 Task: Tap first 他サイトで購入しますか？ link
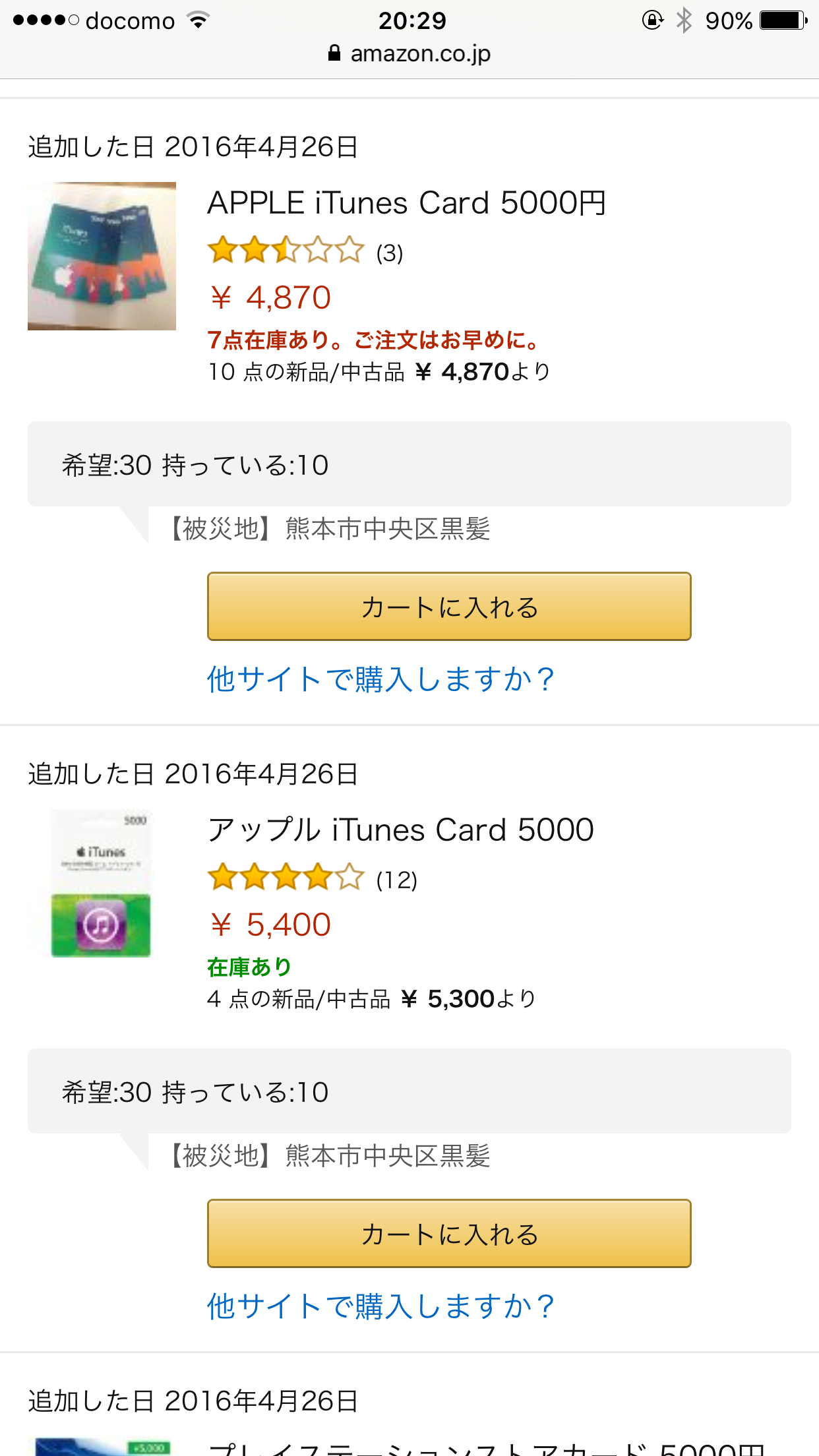[381, 679]
